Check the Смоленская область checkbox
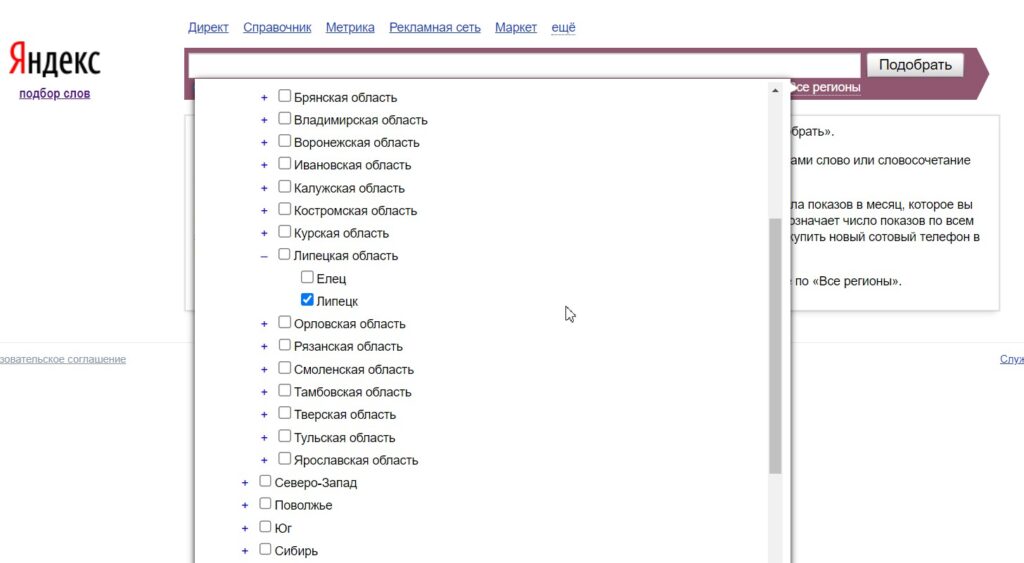Image resolution: width=1024 pixels, height=563 pixels. click(x=284, y=368)
